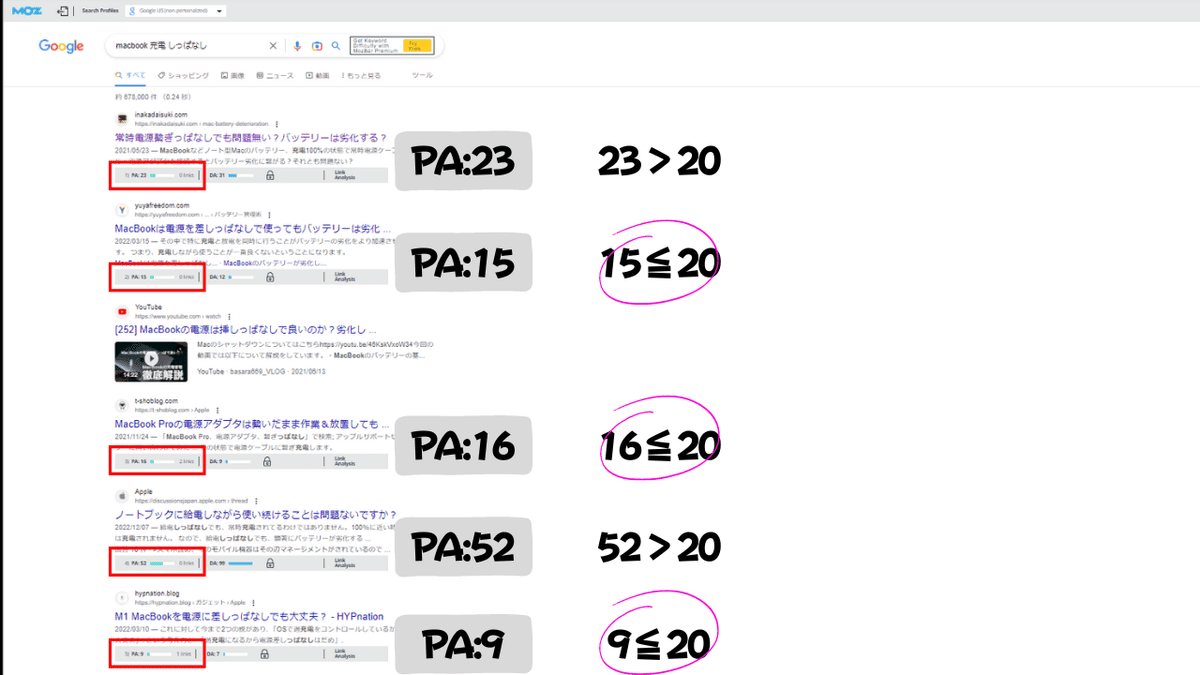Clear the search query with the X
The width and height of the screenshot is (1200, 675).
click(x=274, y=46)
